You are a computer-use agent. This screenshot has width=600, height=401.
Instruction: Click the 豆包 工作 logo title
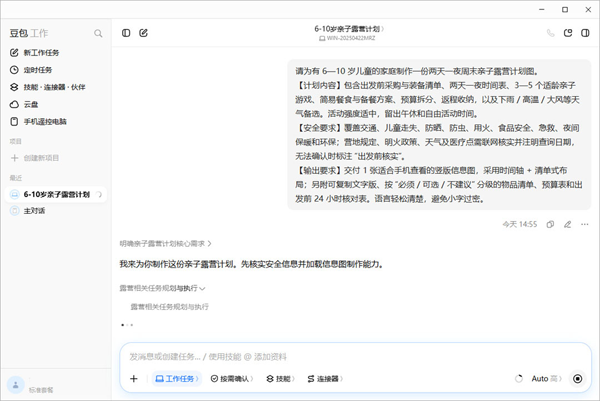tap(29, 33)
